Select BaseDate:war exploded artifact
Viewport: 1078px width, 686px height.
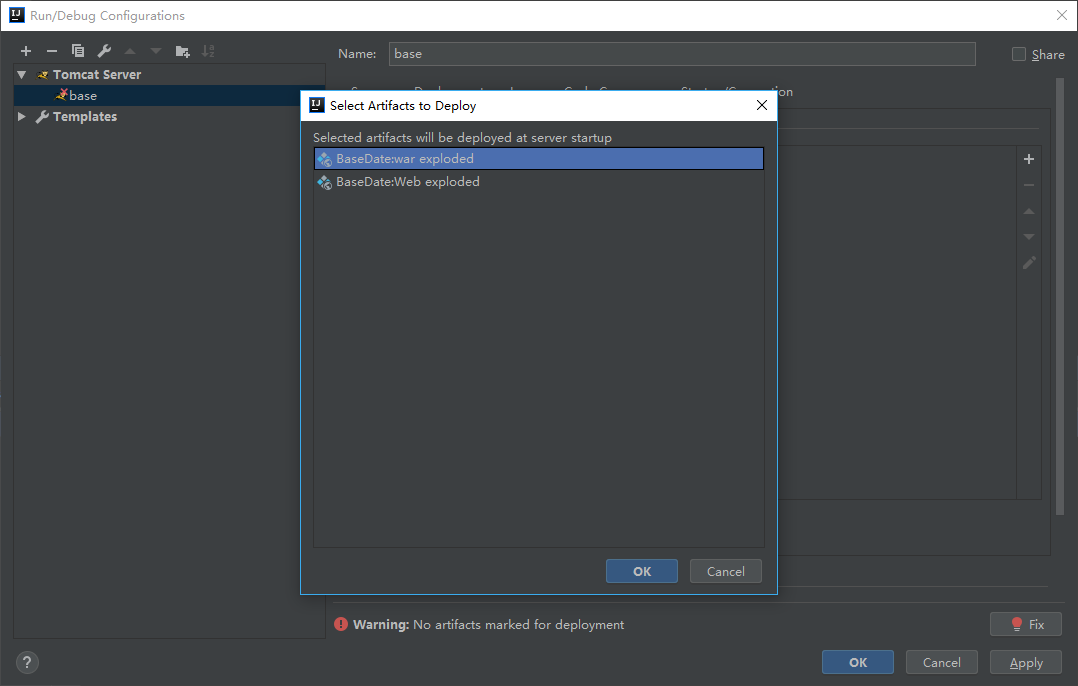point(539,159)
